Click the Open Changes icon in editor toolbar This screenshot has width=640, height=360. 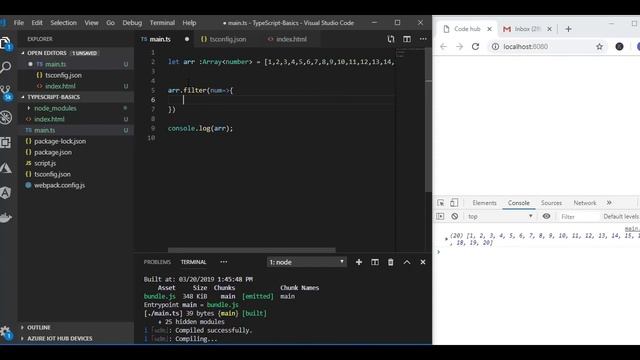point(391,39)
